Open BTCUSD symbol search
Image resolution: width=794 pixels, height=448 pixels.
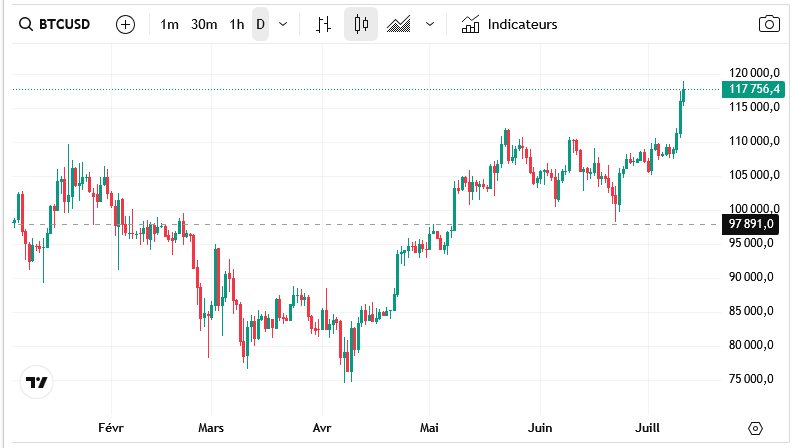coord(56,24)
